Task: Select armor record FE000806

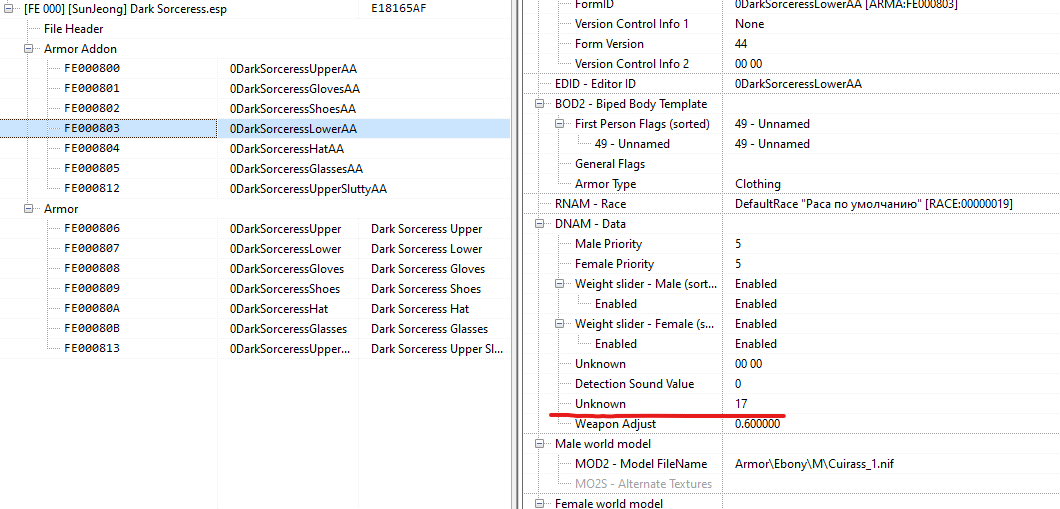Action: tap(92, 228)
